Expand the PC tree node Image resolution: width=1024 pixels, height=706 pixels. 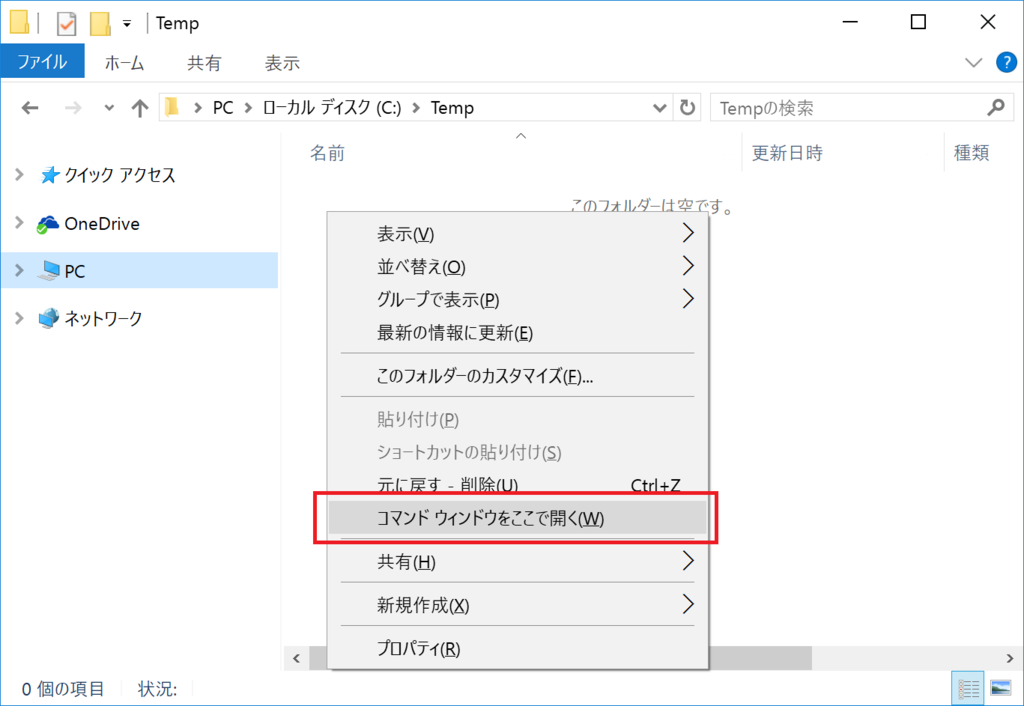(x=19, y=270)
